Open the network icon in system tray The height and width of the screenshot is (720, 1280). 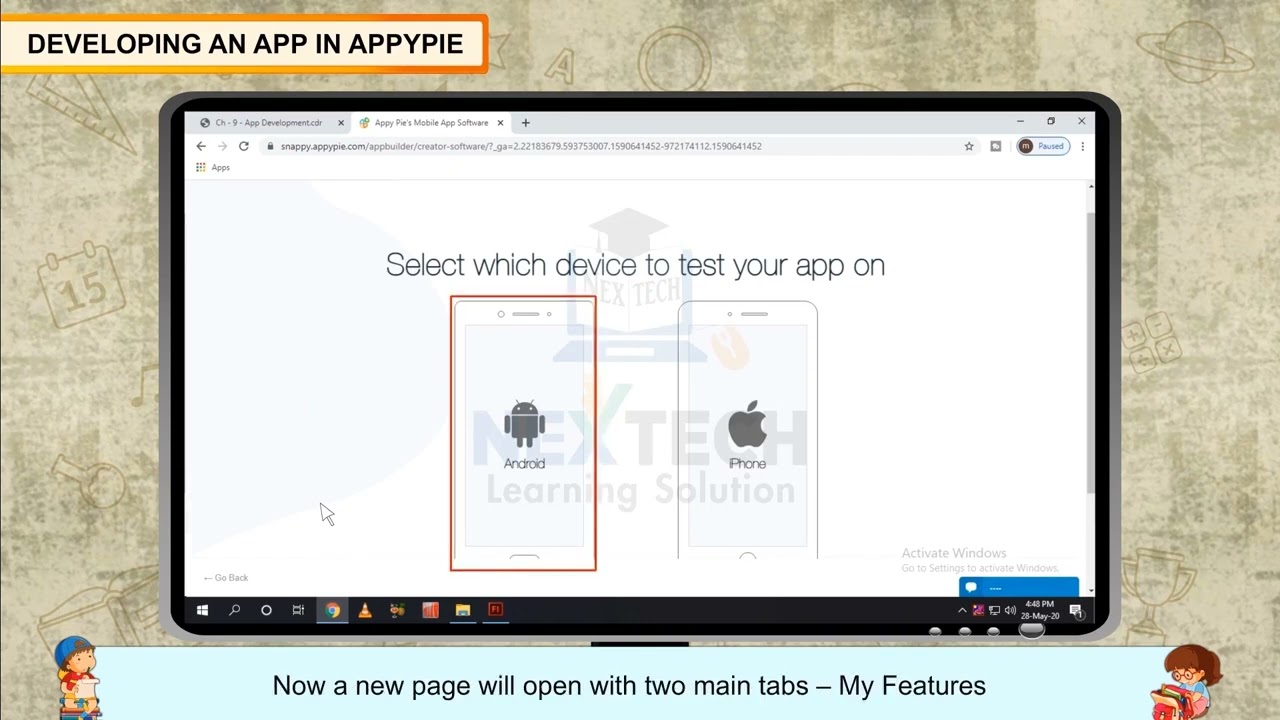(994, 610)
